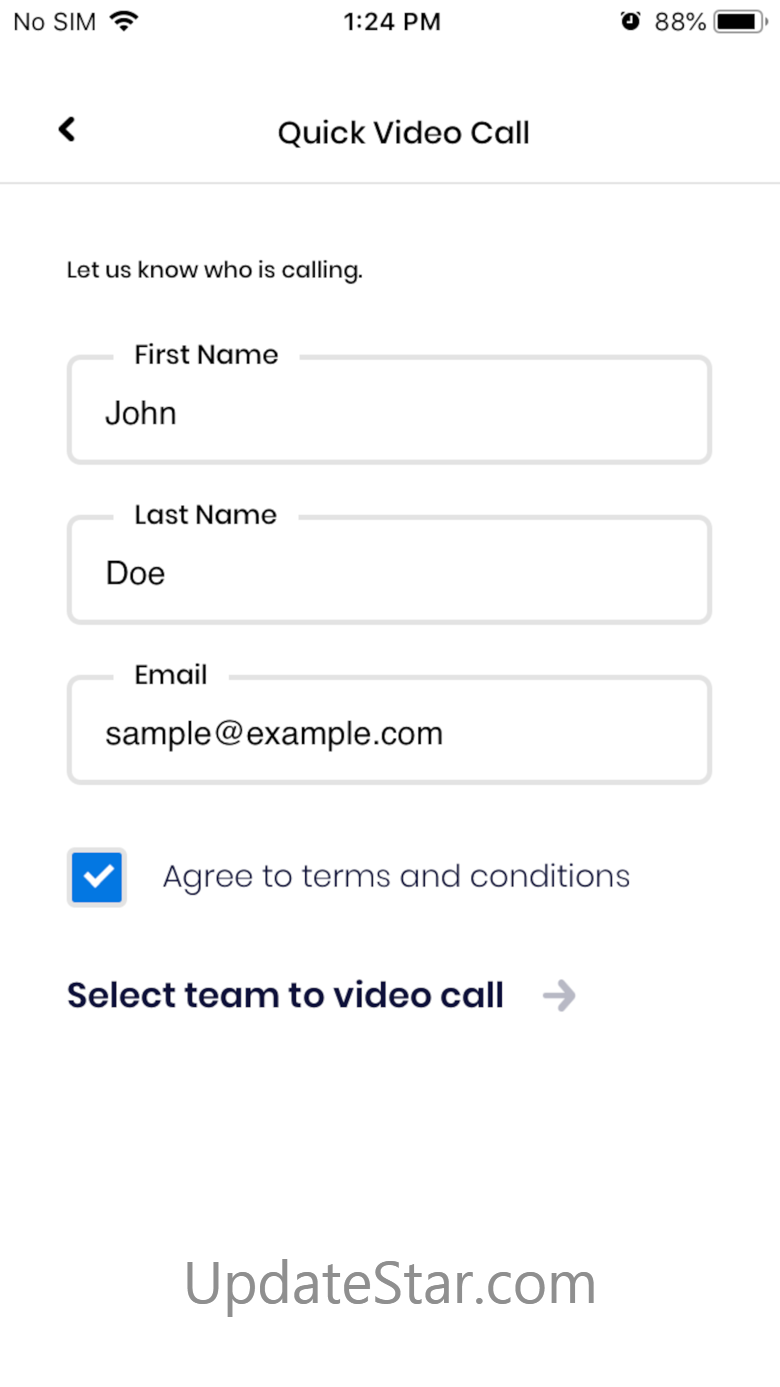Screen dimensions: 780x1387
Task: Select the Last Name input containing Doe
Action: point(389,570)
